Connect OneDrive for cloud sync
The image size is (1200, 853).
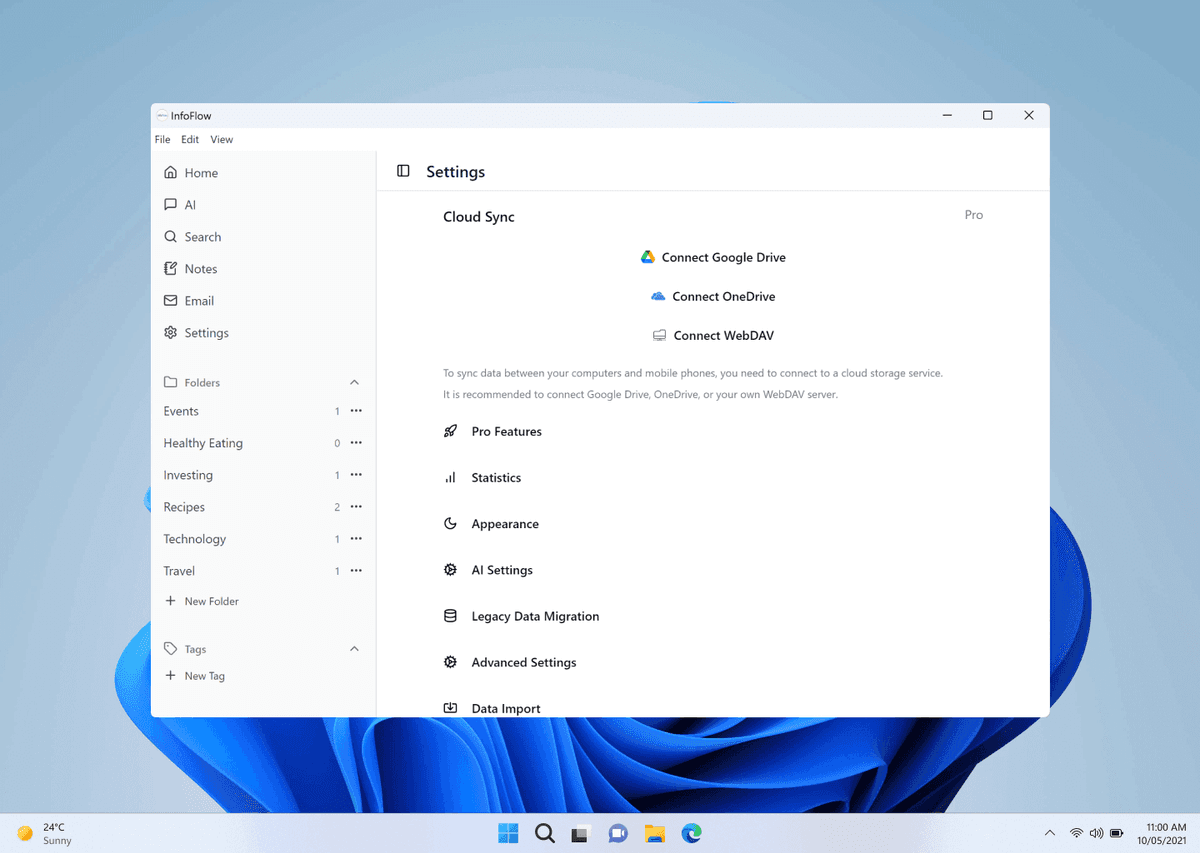[x=713, y=297]
